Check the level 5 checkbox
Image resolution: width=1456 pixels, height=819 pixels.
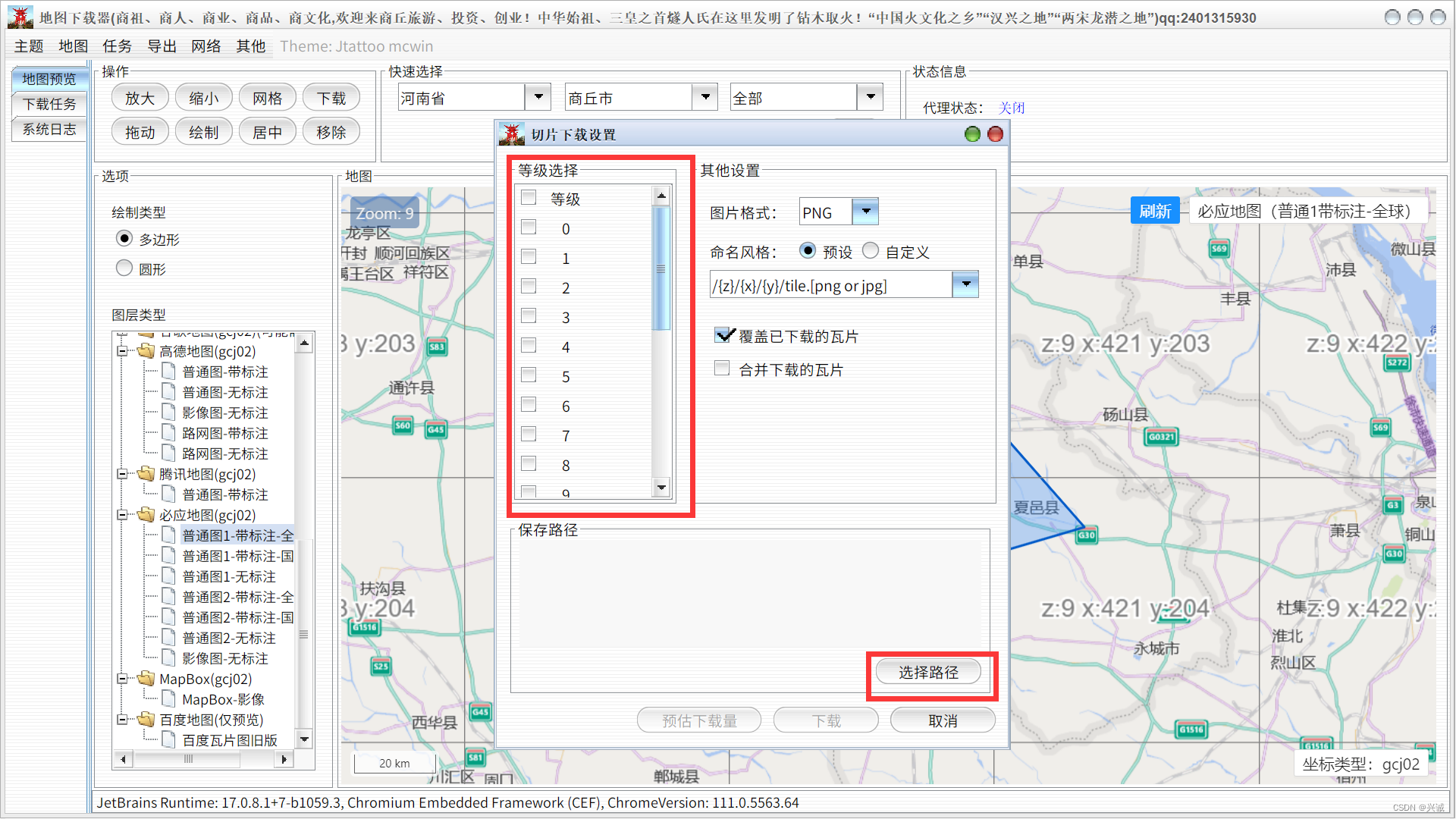[529, 375]
